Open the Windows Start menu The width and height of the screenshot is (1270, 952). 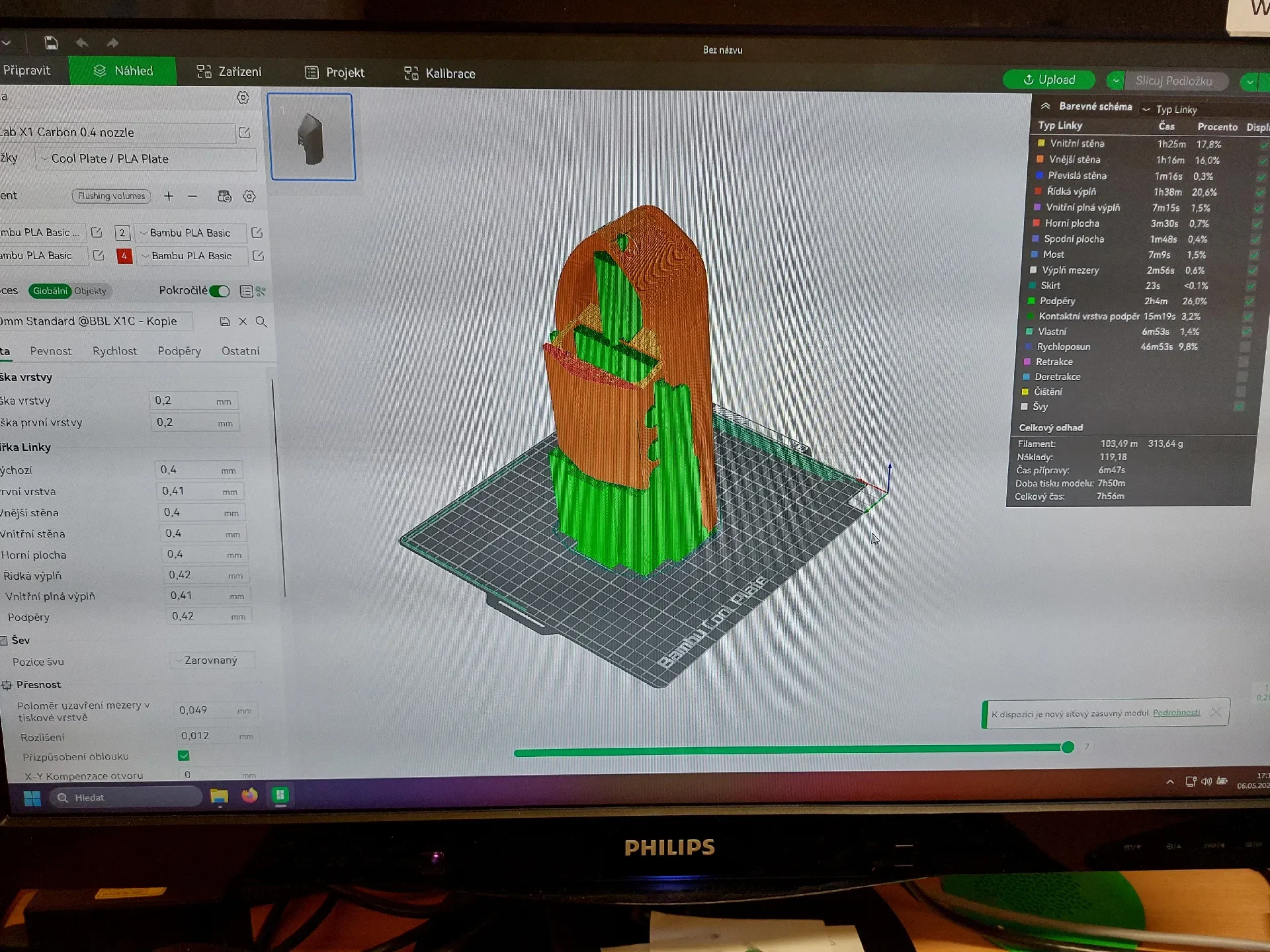point(32,798)
